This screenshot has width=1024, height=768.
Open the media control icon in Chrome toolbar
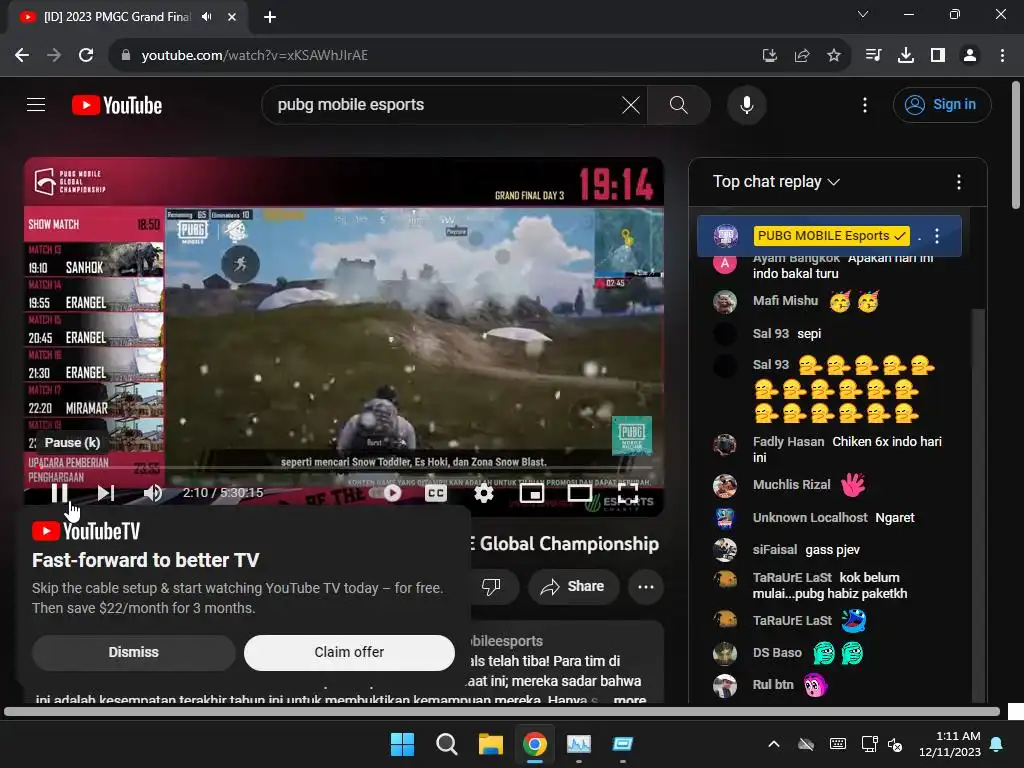pyautogui.click(x=873, y=55)
